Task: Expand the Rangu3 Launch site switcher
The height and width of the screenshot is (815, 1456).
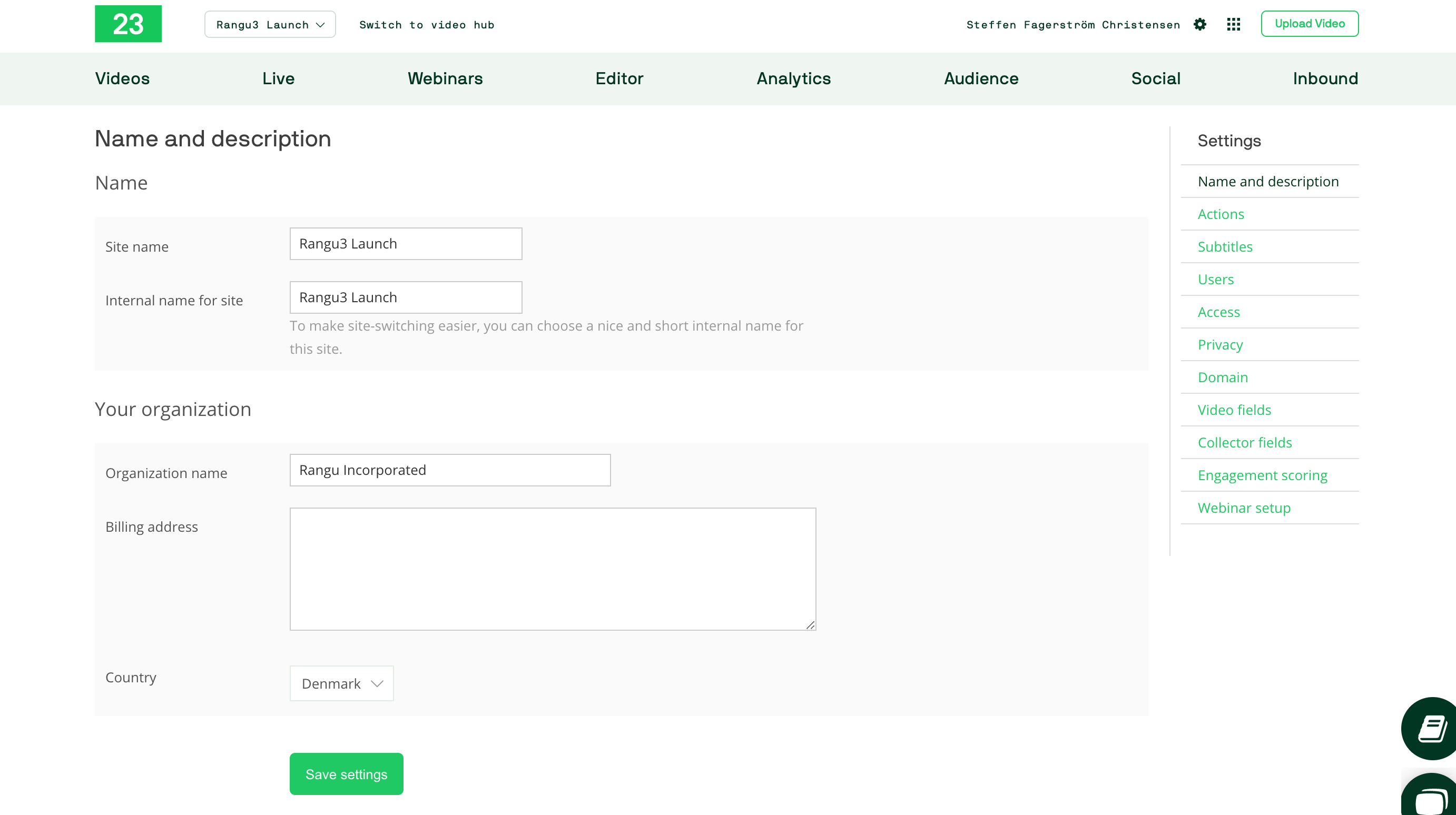Action: click(x=270, y=24)
